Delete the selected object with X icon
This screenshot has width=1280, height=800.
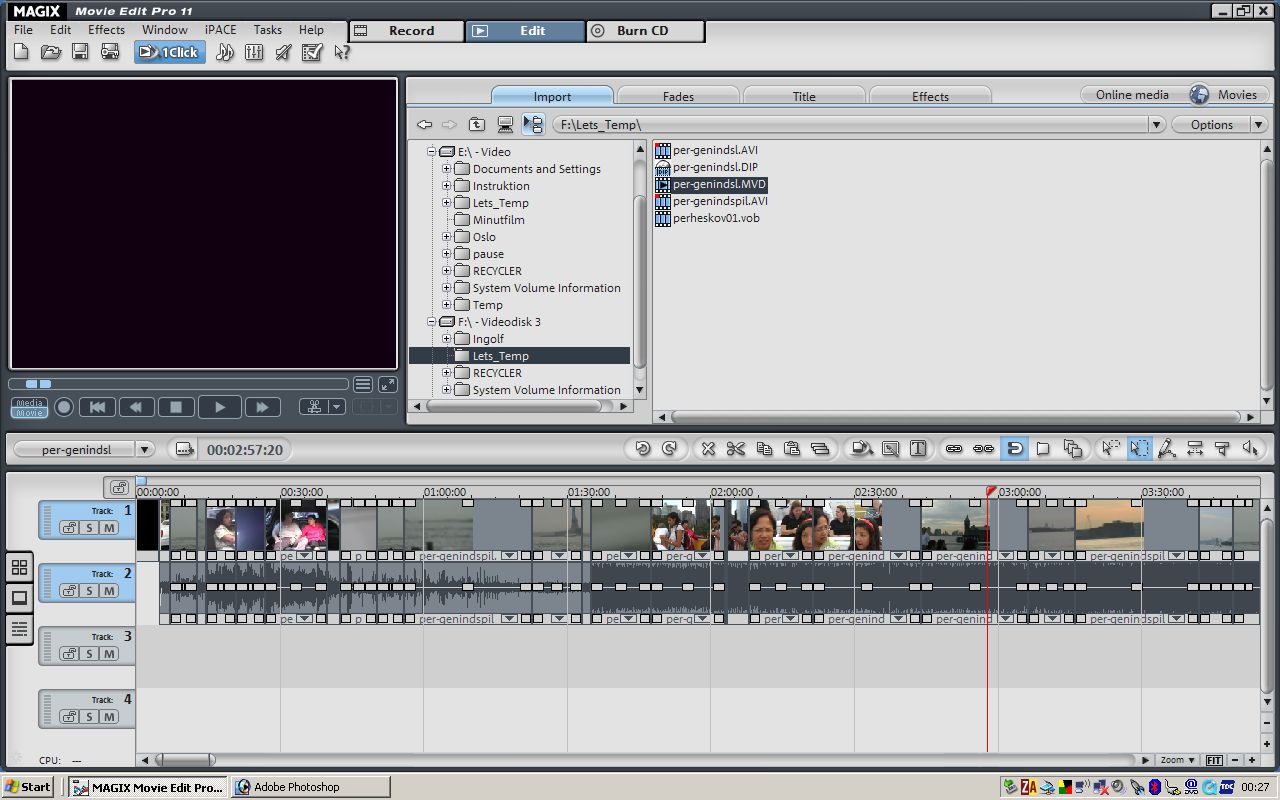(708, 449)
